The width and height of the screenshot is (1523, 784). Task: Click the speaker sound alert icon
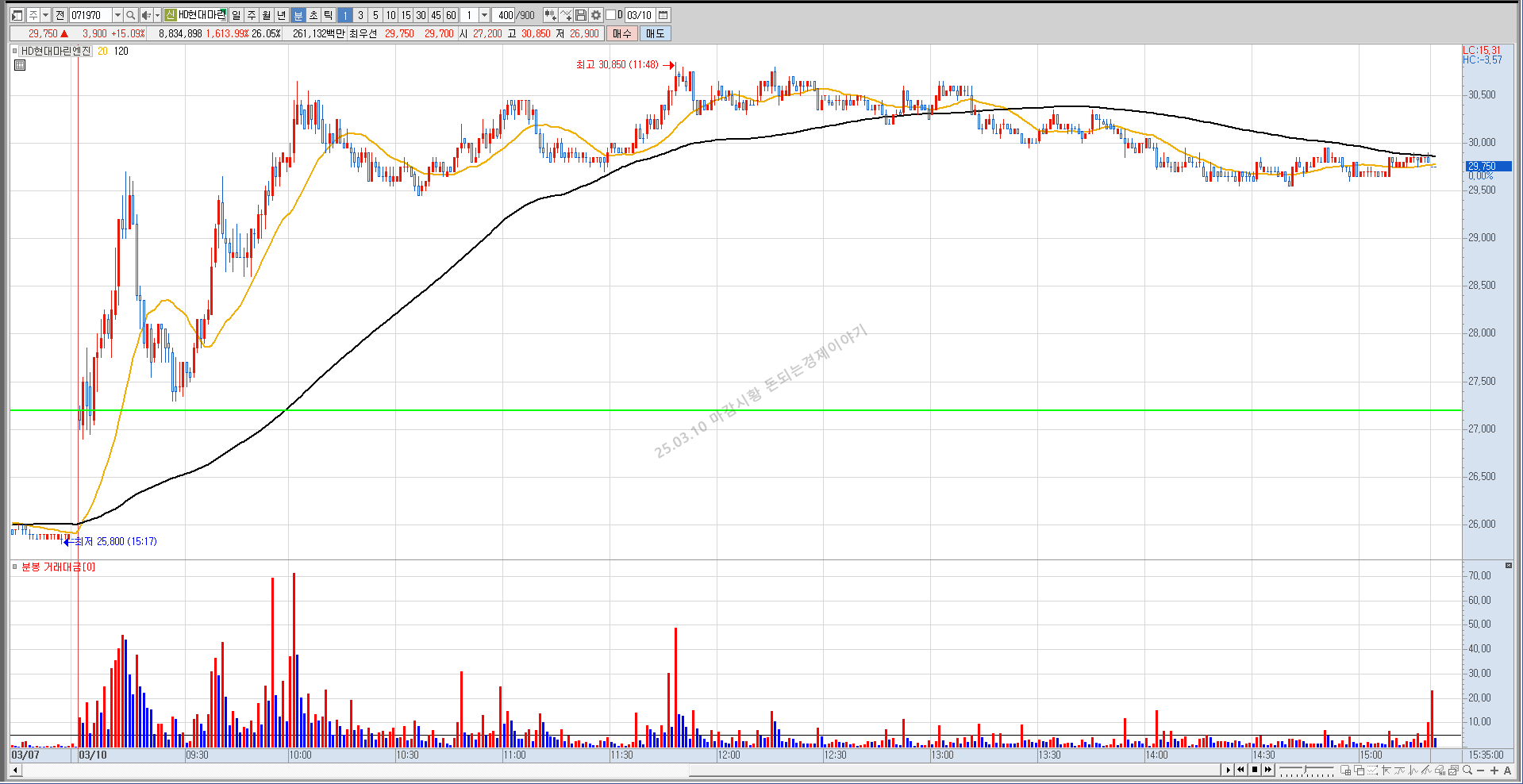146,15
